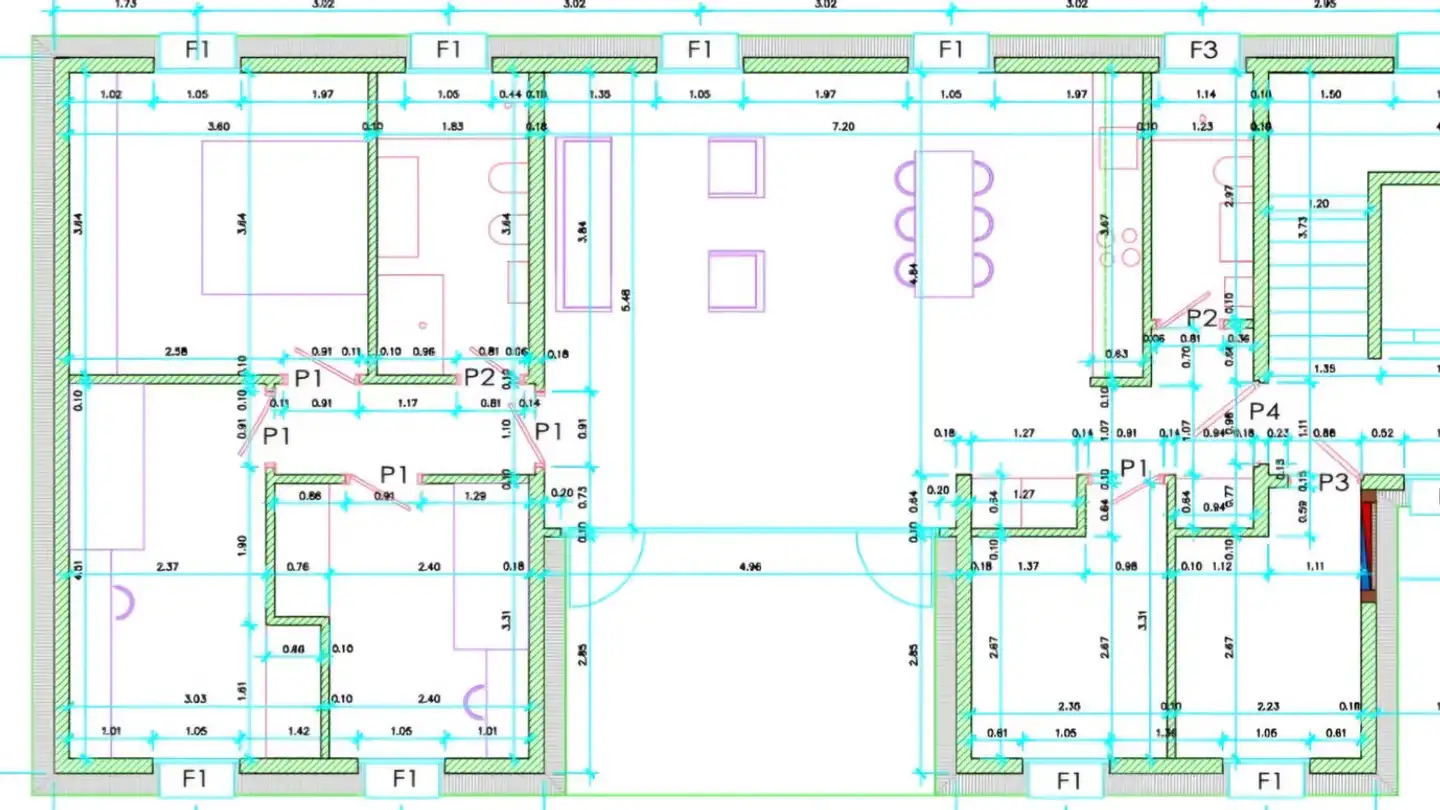The height and width of the screenshot is (810, 1440).
Task: Pick the 0.76 dimension value
Action: click(297, 567)
